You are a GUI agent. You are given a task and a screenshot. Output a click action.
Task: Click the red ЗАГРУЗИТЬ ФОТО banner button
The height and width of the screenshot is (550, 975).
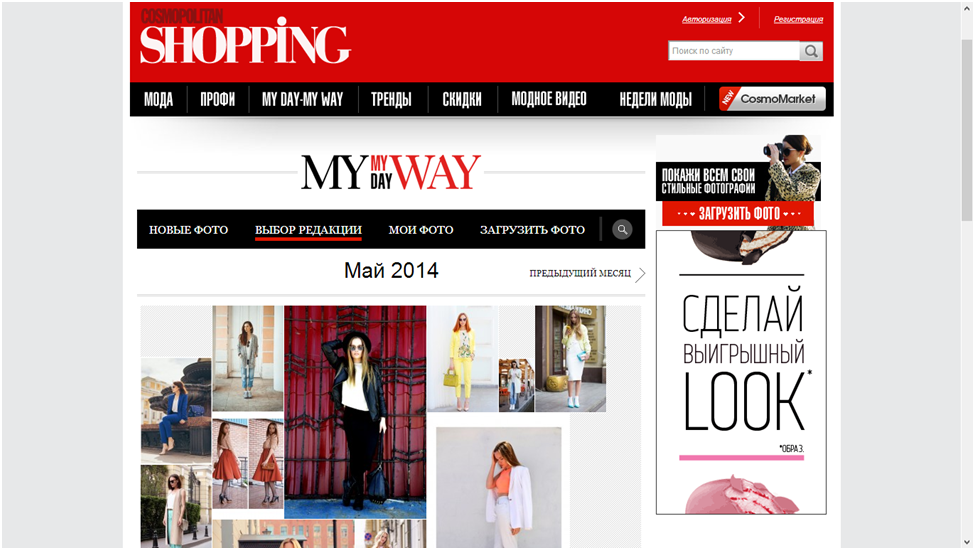point(738,214)
